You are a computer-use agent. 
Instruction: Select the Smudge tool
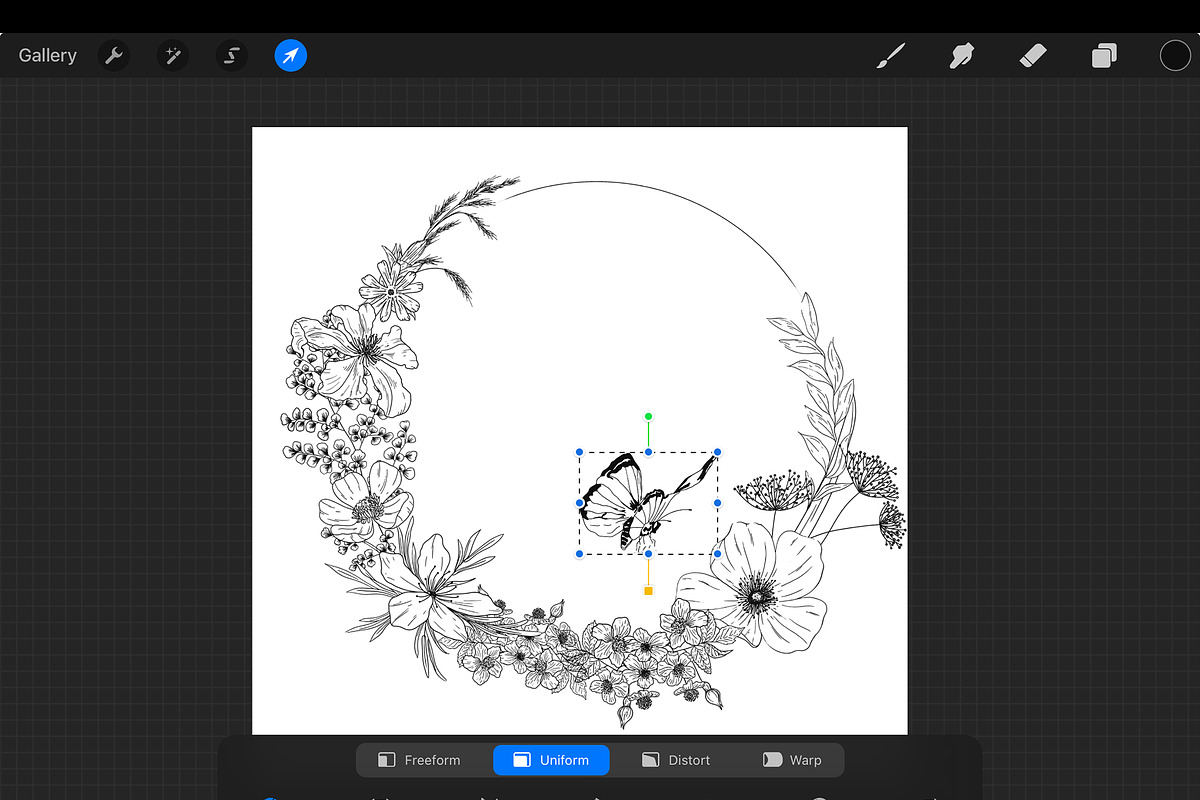click(962, 56)
